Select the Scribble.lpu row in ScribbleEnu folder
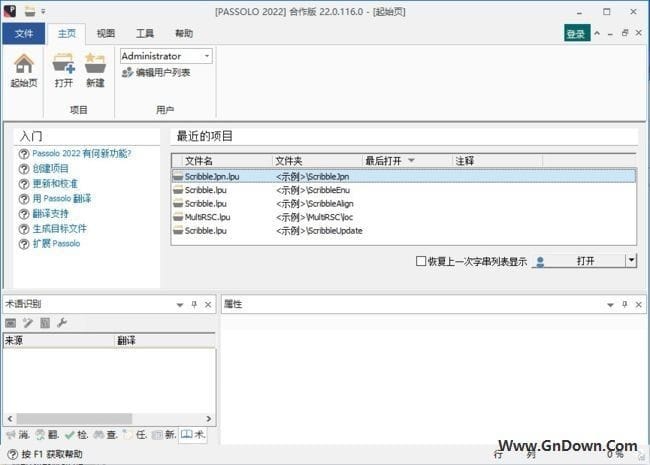The image size is (650, 465). click(404, 190)
